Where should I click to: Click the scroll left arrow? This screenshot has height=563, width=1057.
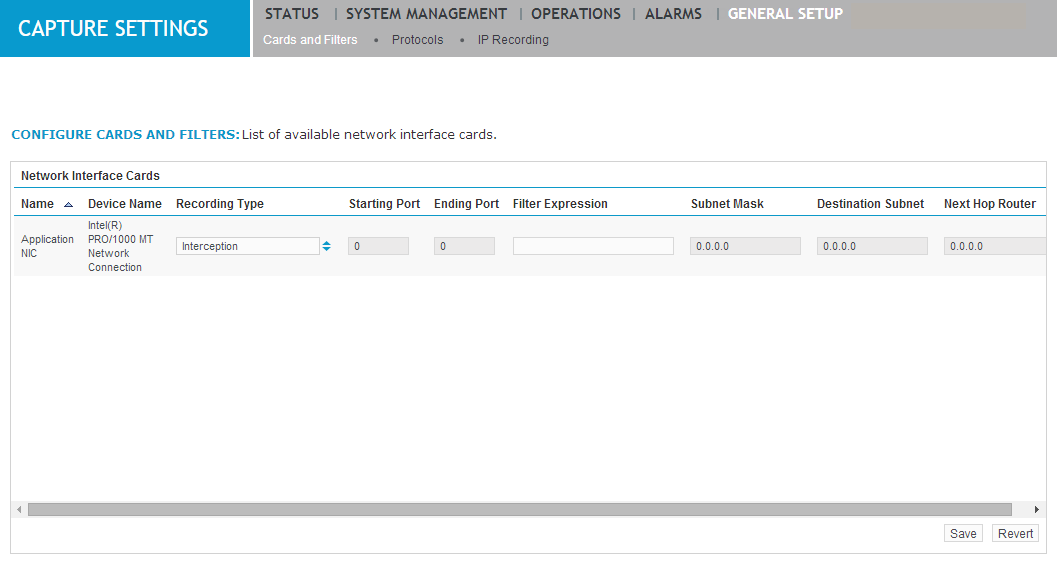(20, 509)
